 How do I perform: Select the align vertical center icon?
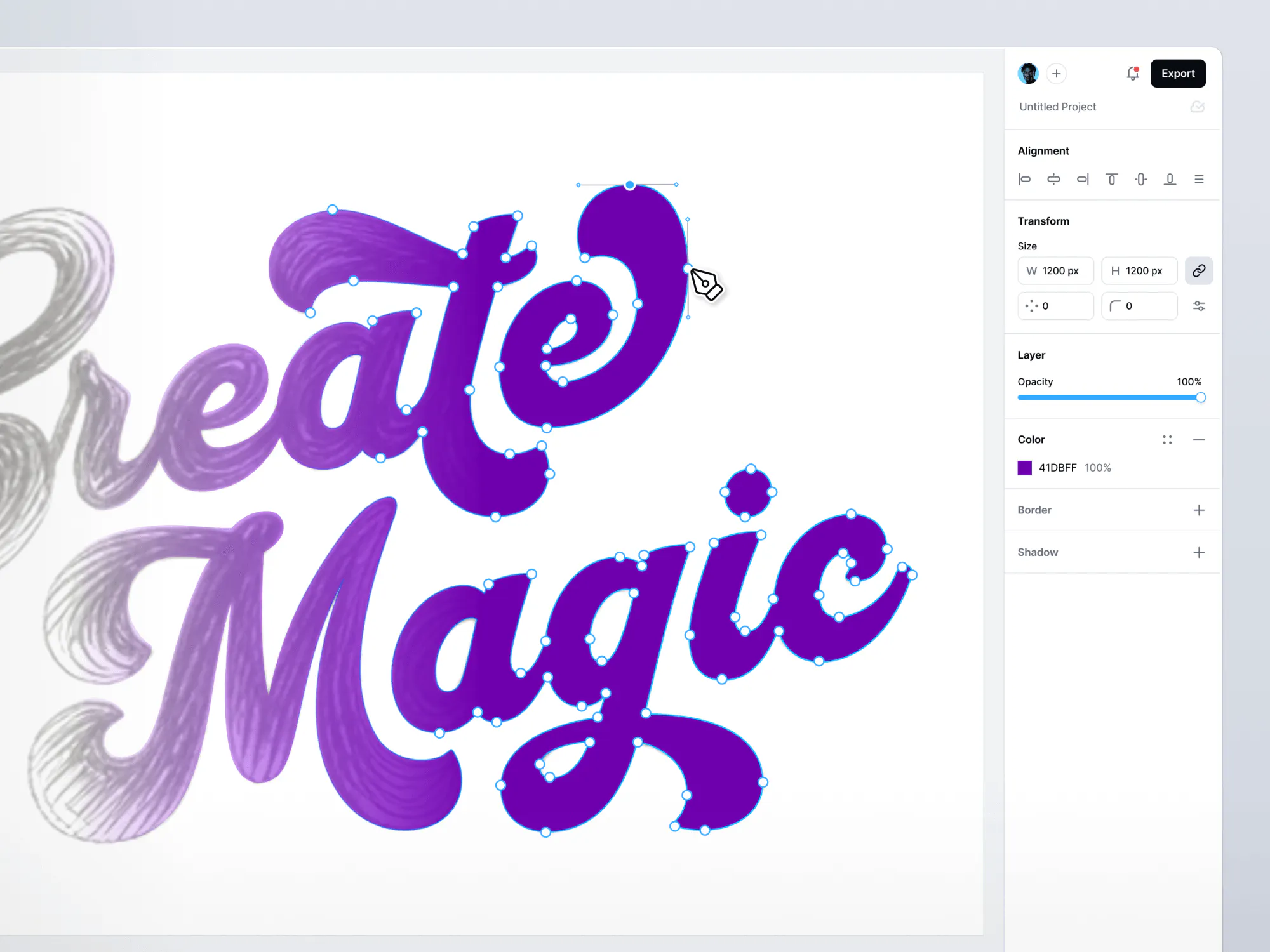[x=1140, y=179]
